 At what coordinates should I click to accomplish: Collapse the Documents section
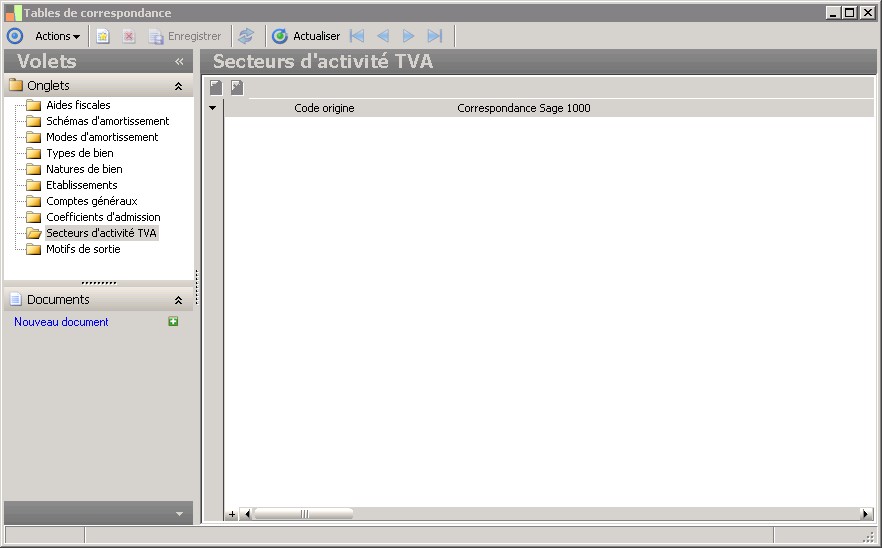[178, 300]
